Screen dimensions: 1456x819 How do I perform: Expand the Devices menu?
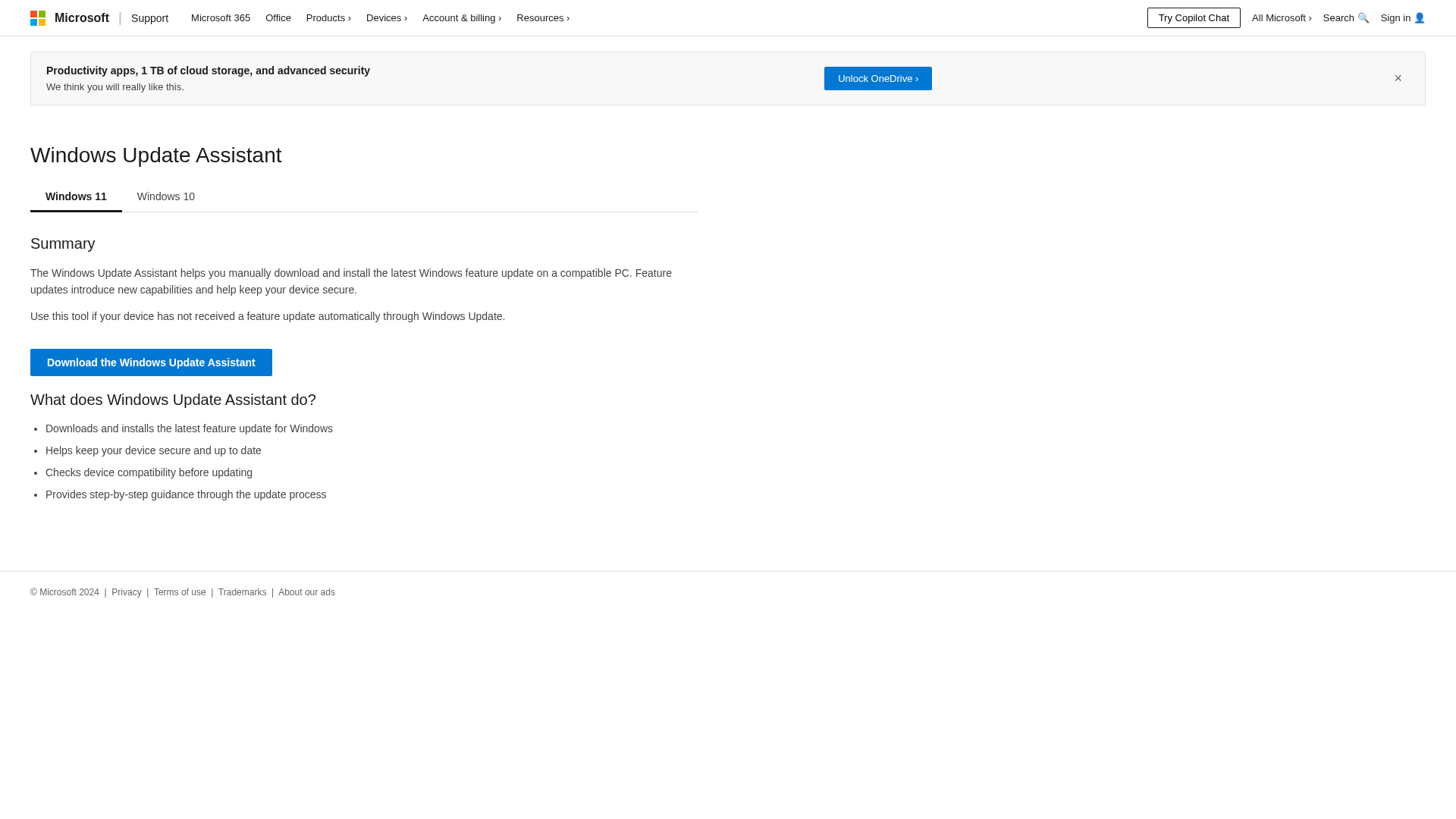point(387,18)
